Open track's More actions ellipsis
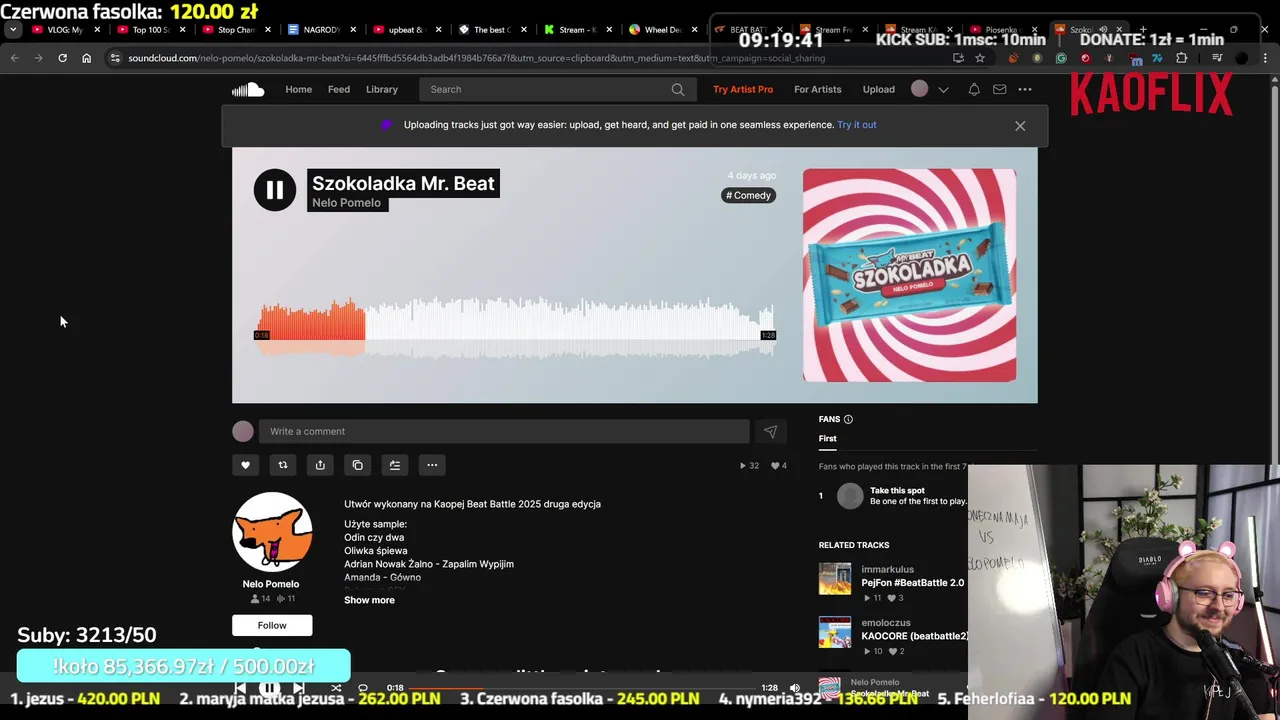Screen dimensions: 1280x720 432,465
